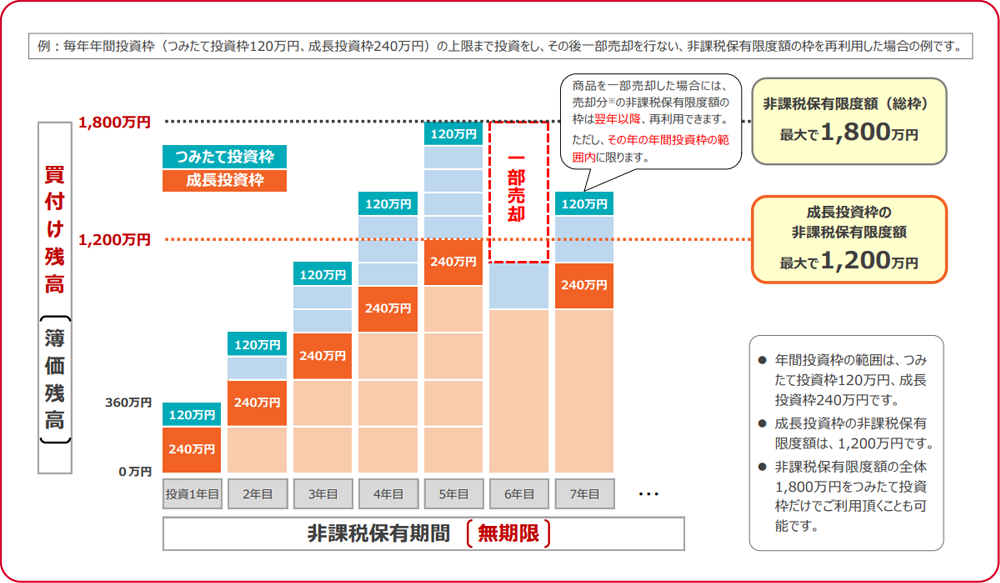Image resolution: width=1000 pixels, height=583 pixels.
Task: Select the 7年目 year label
Action: (584, 494)
